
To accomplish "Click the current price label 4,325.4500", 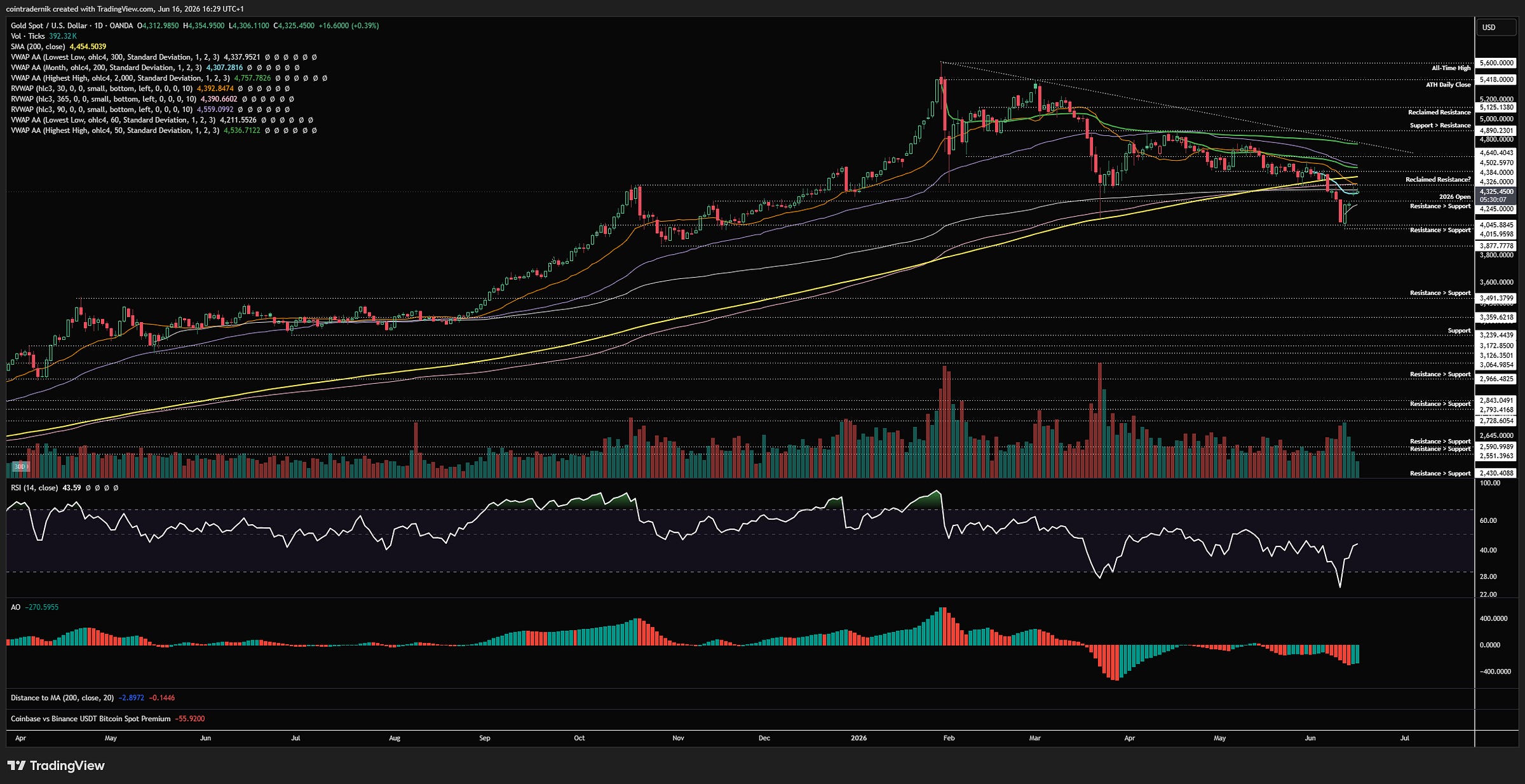I will (1496, 191).
